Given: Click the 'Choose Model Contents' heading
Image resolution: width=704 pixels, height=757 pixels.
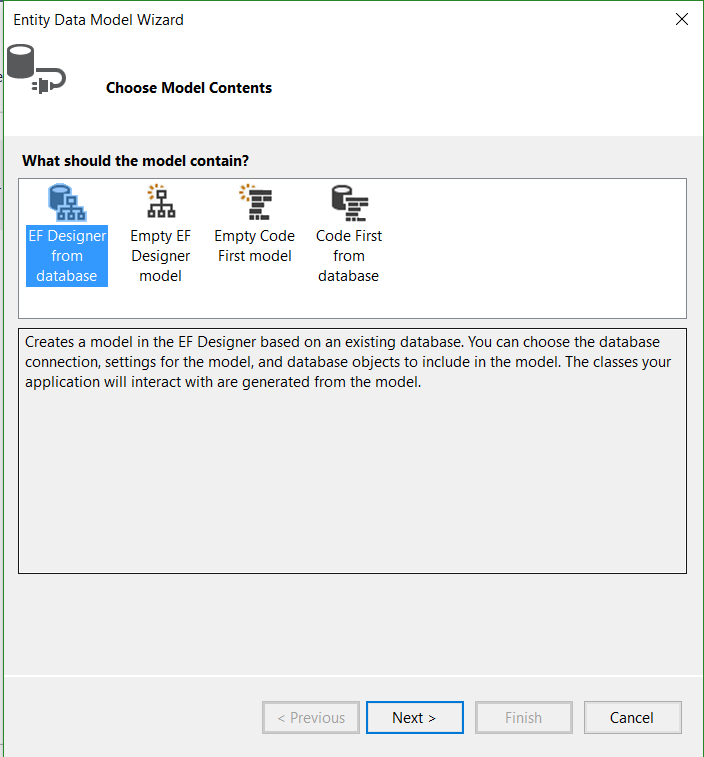Looking at the screenshot, I should [x=189, y=88].
